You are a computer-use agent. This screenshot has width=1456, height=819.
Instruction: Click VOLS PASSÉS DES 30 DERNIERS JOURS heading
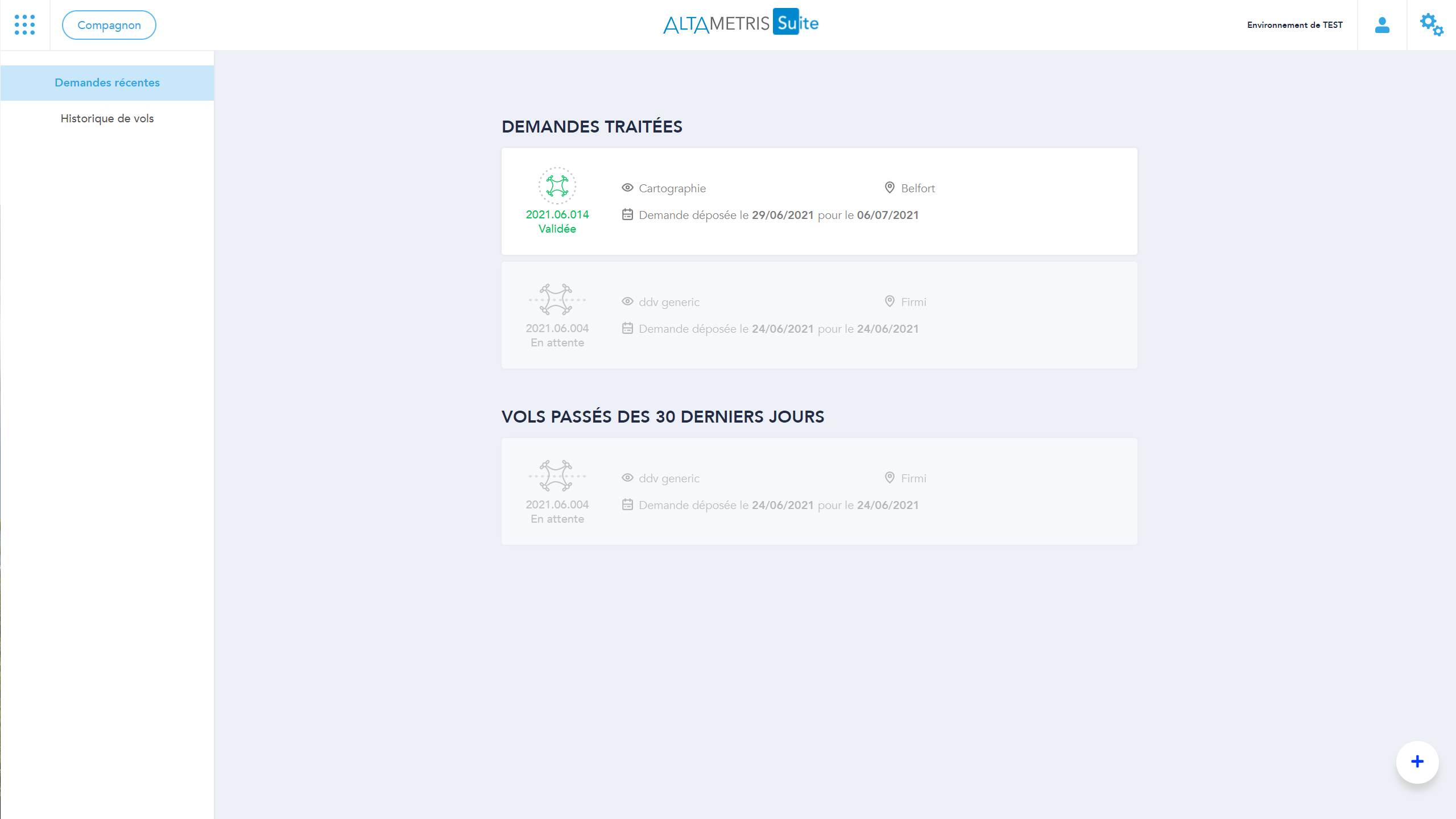[663, 416]
